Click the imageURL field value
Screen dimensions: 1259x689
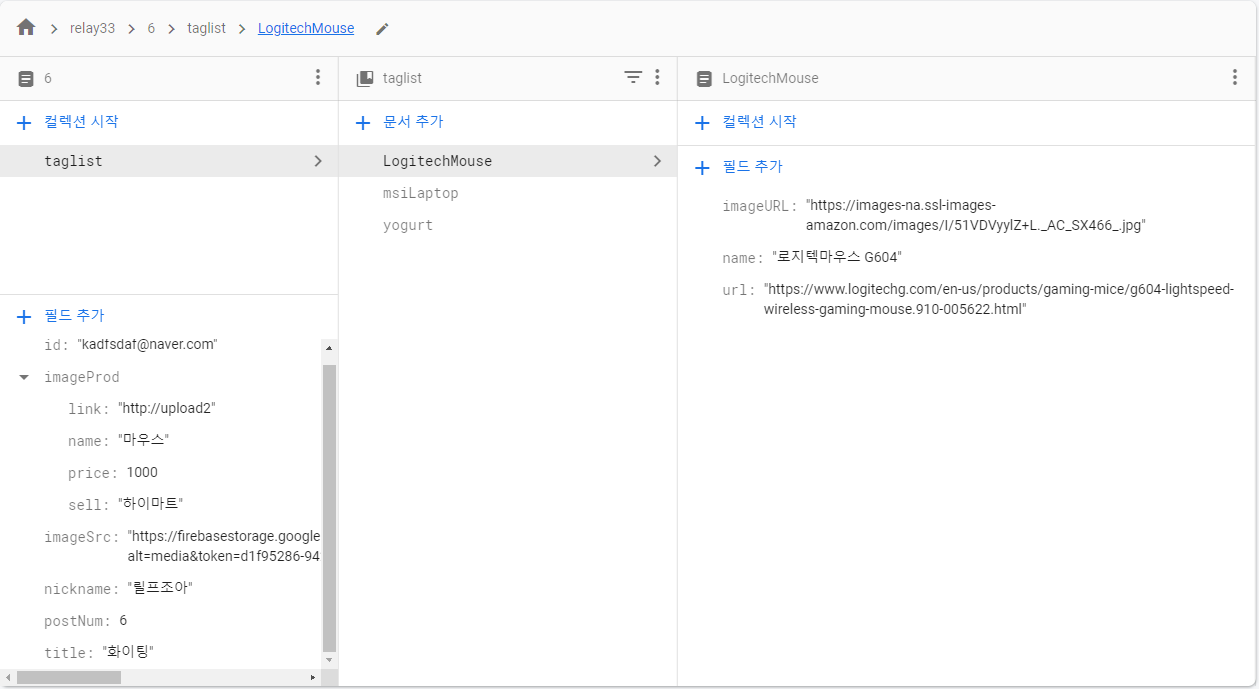tap(975, 216)
